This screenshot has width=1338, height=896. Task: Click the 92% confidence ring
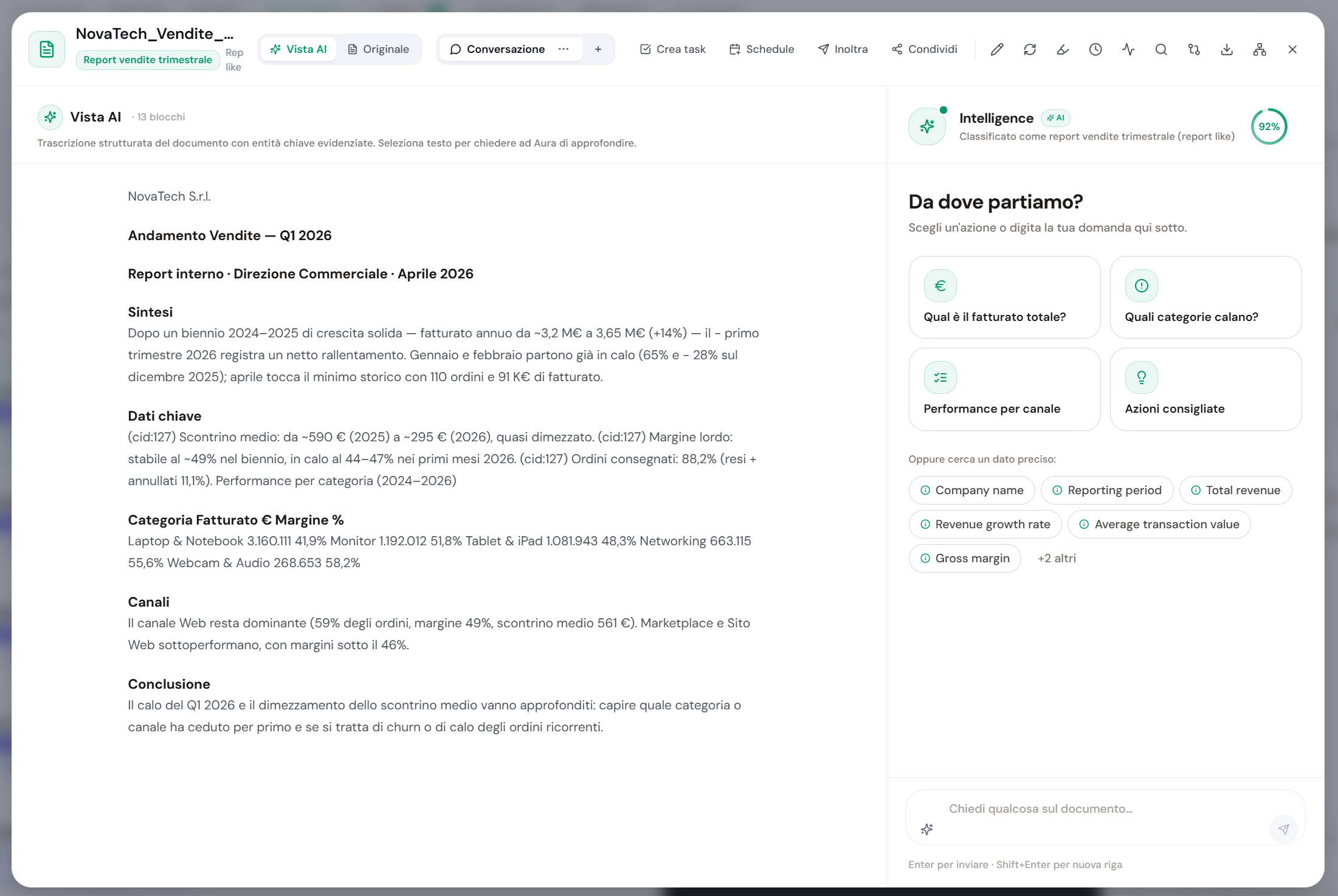[1269, 126]
